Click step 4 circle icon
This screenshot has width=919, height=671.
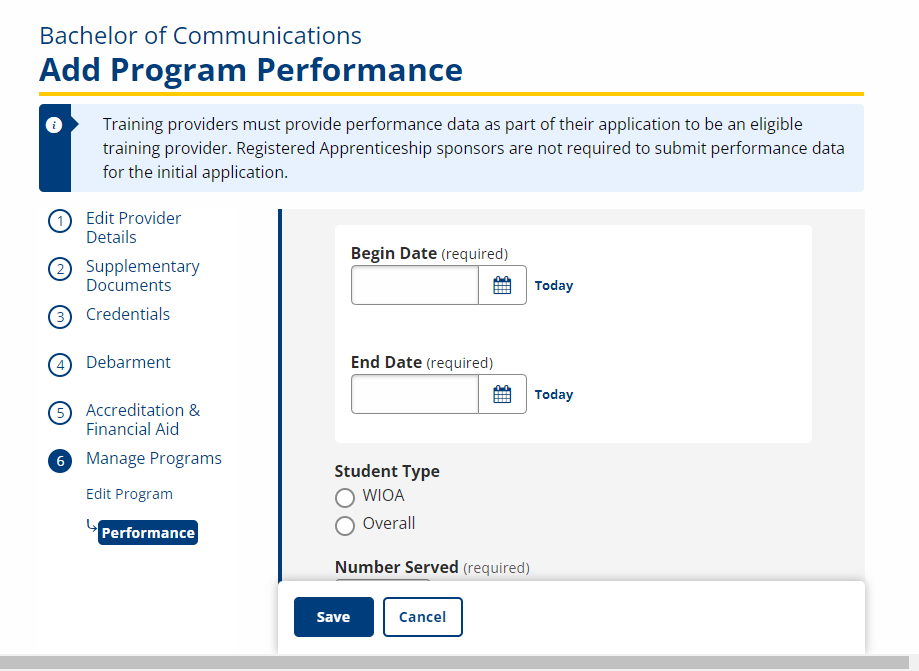coord(60,365)
